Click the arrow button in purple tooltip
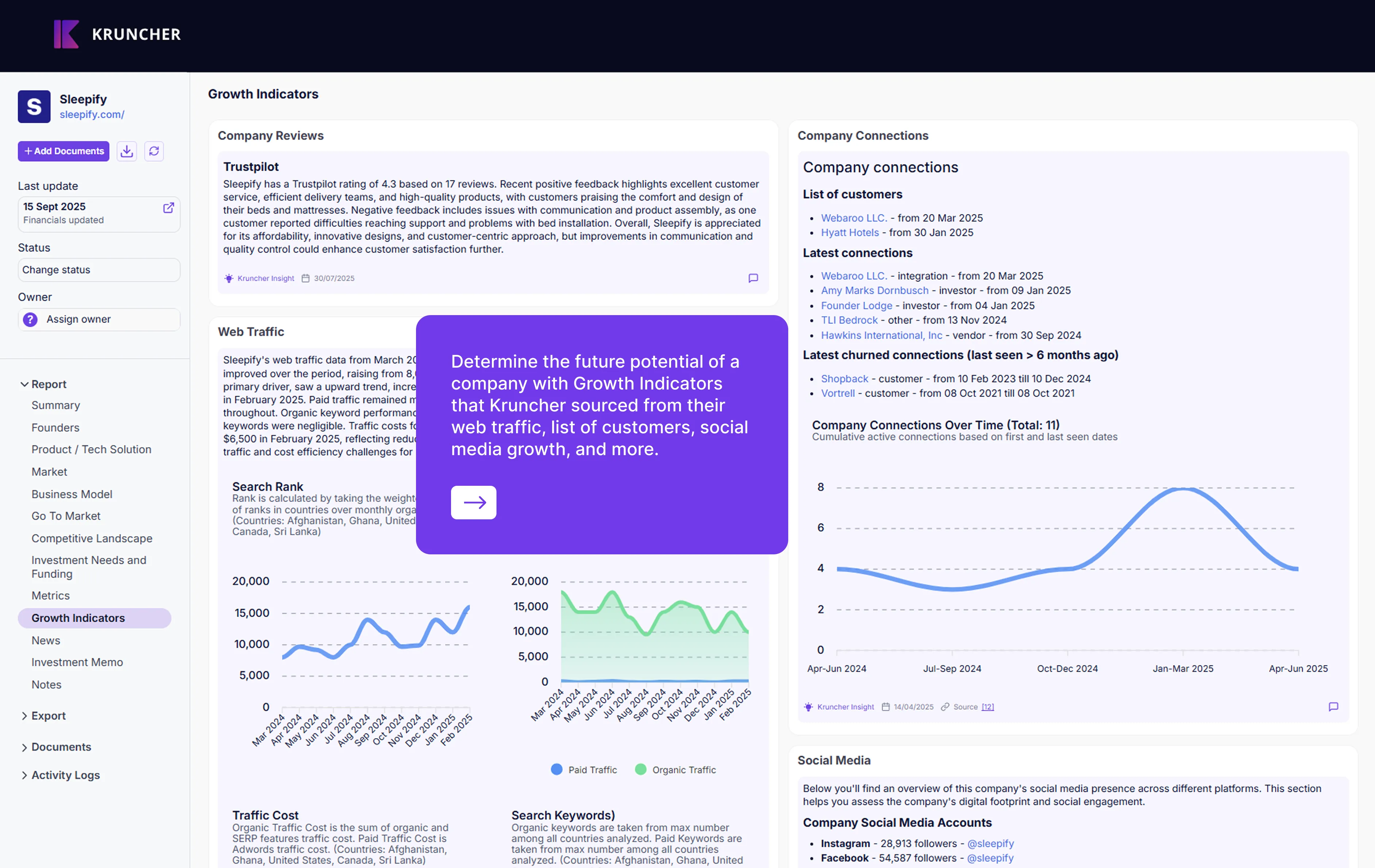Screen dimensions: 1375x868 pos(473,502)
